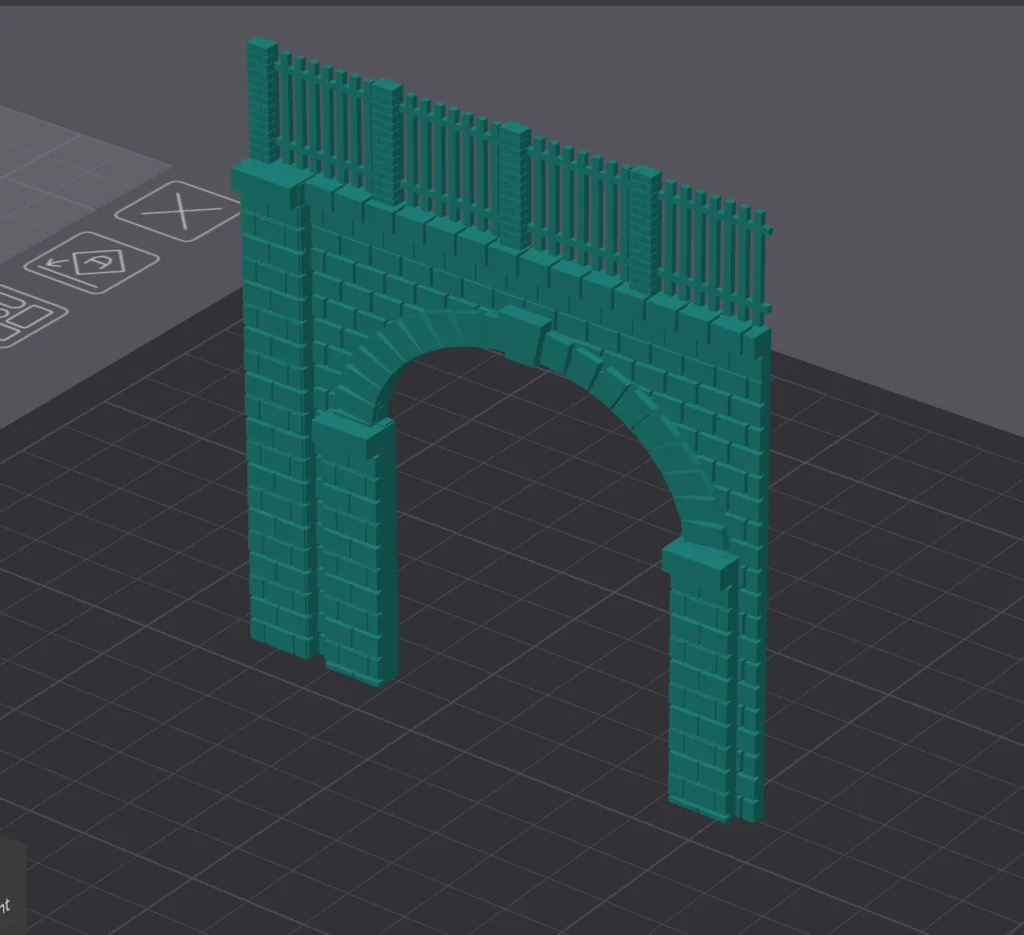Click the X icon on the build plate

(180, 211)
